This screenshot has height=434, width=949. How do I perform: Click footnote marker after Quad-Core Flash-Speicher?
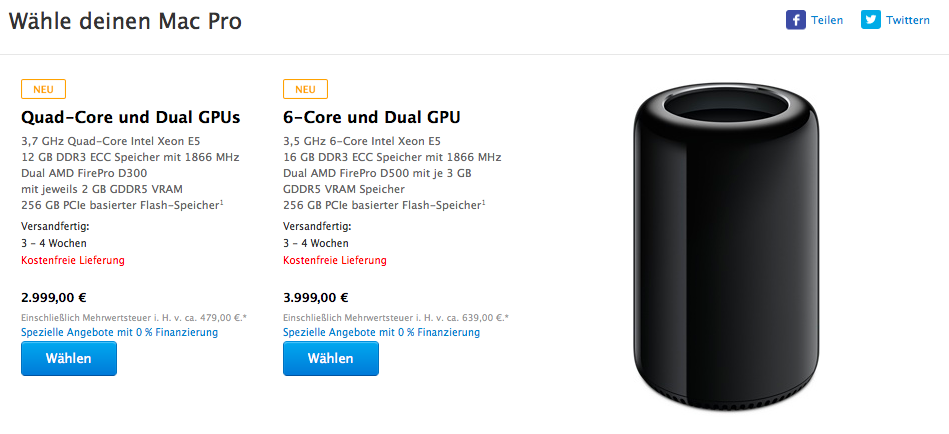(222, 203)
